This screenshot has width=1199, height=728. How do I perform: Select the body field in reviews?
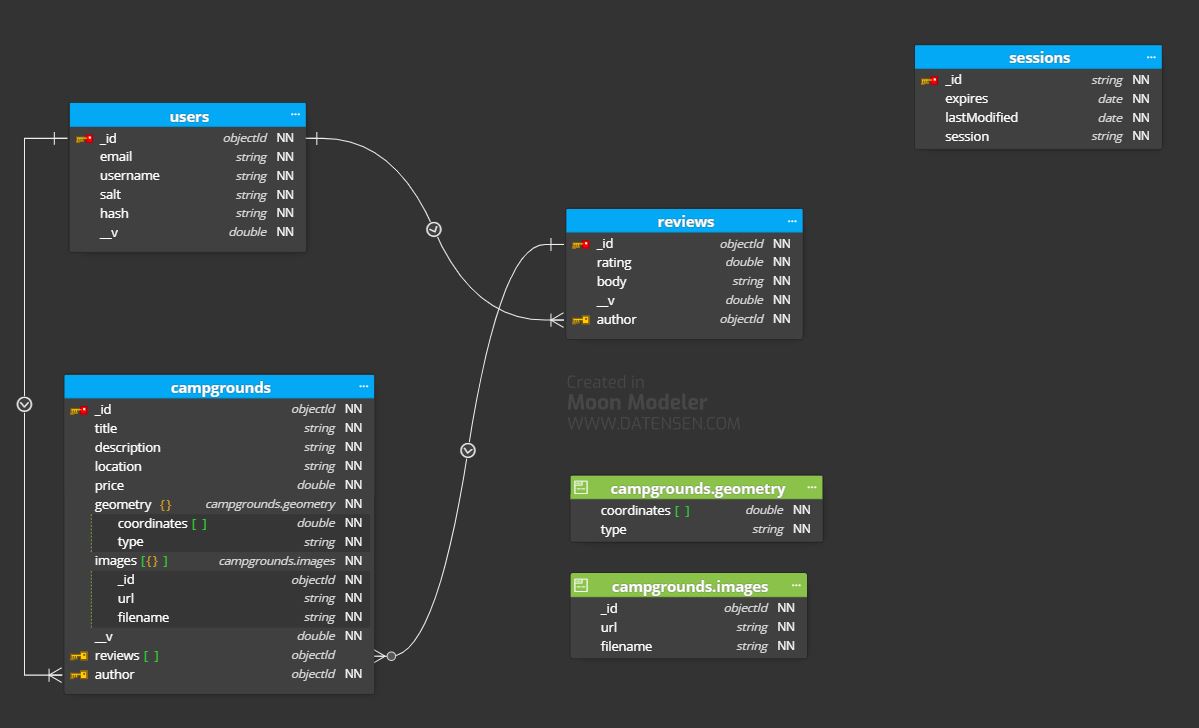click(x=684, y=281)
